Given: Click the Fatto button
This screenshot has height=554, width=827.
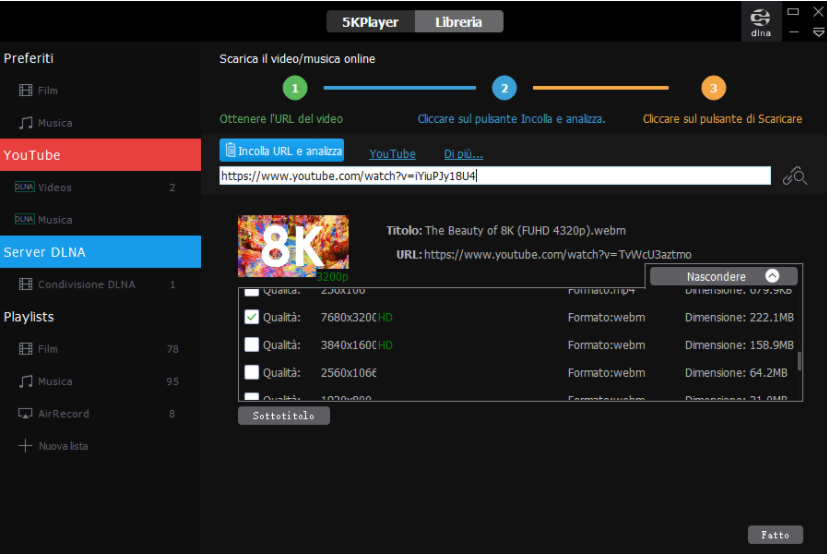Looking at the screenshot, I should click(775, 535).
